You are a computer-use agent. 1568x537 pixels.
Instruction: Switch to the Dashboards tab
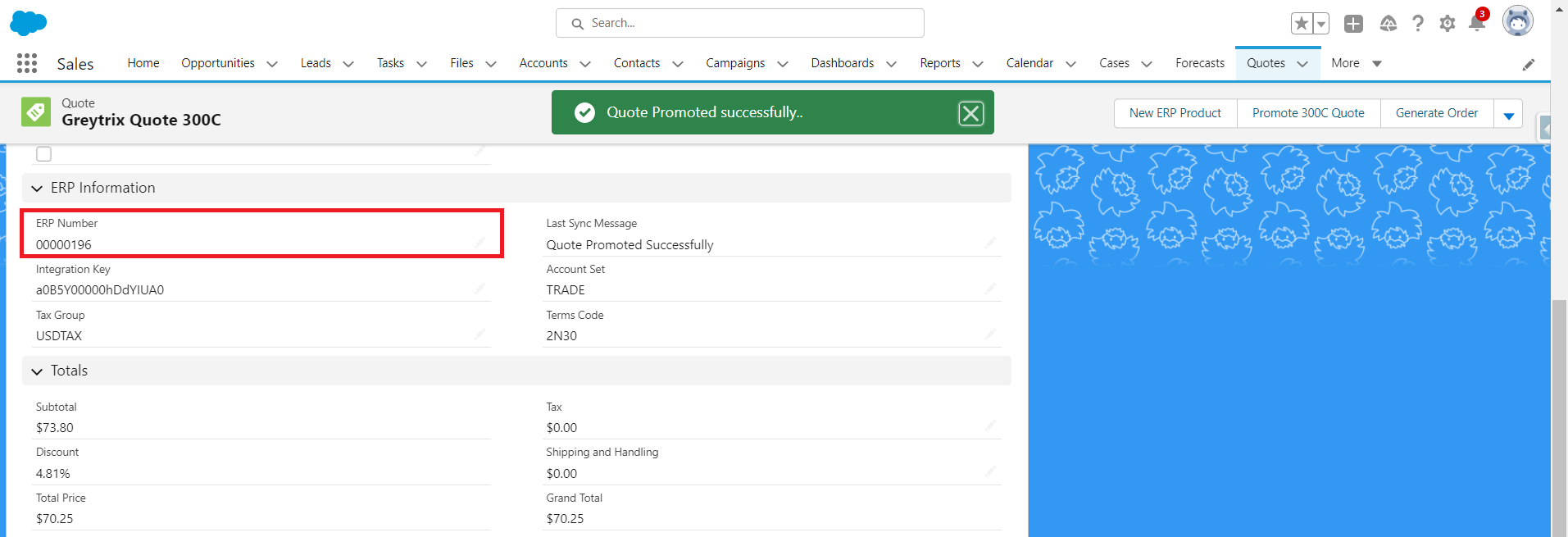point(842,63)
